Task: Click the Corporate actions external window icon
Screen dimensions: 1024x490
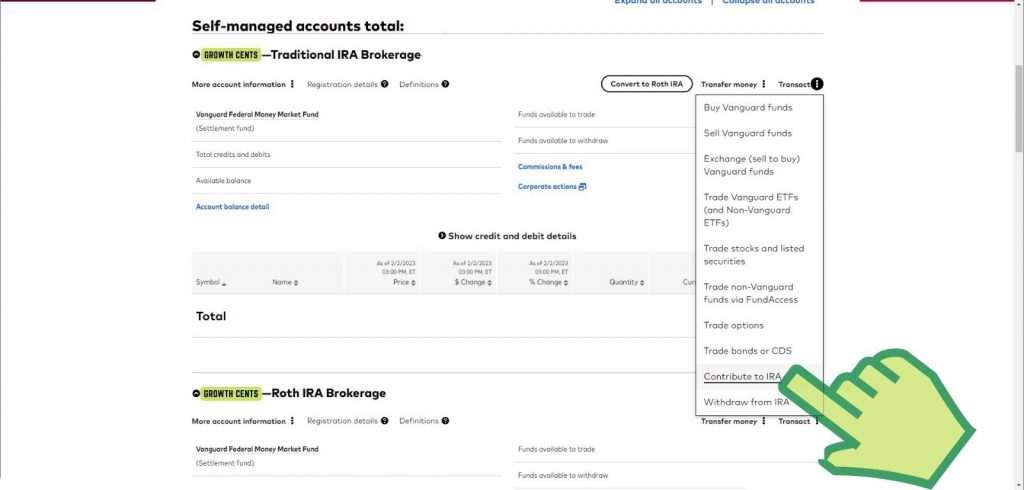Action: [x=583, y=187]
